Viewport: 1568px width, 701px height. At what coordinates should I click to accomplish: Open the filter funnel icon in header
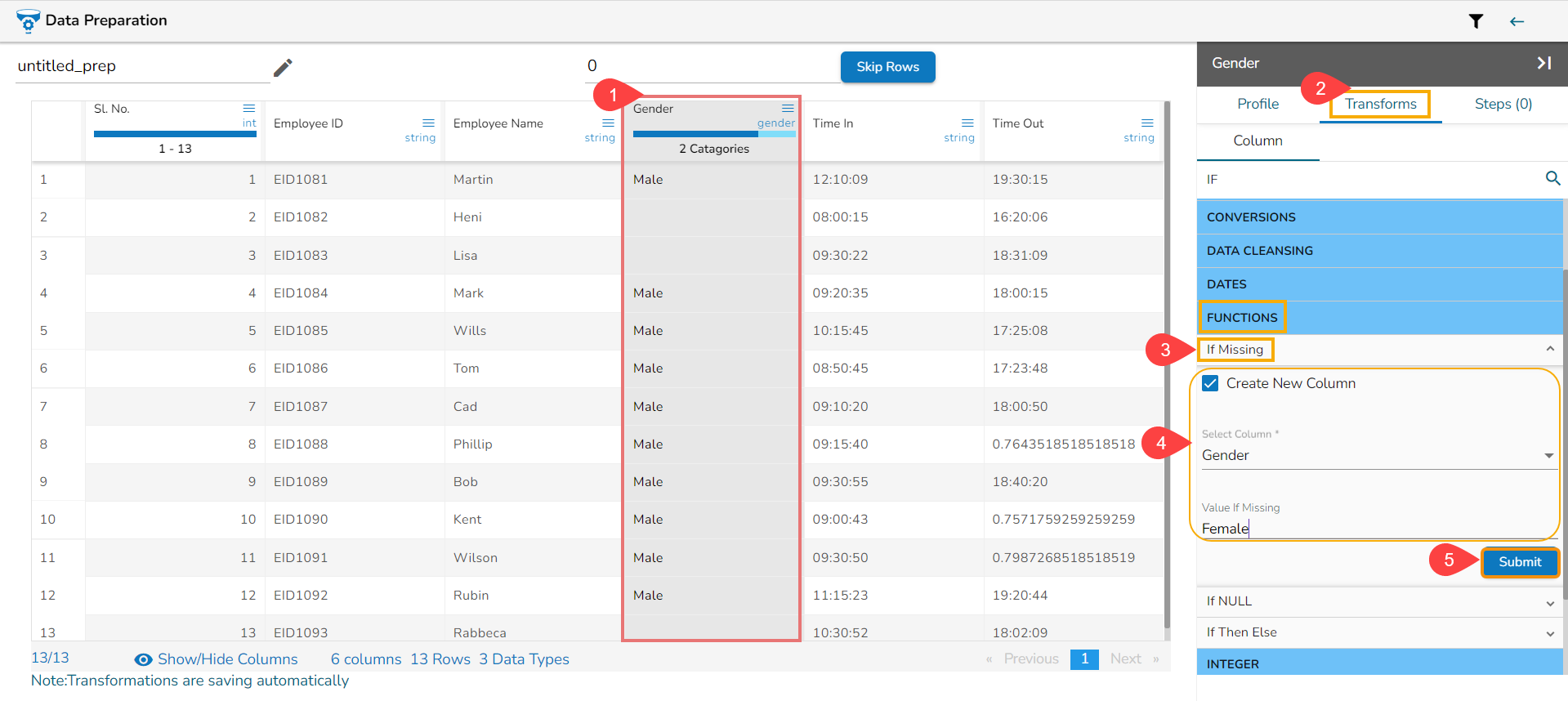pyautogui.click(x=1476, y=21)
